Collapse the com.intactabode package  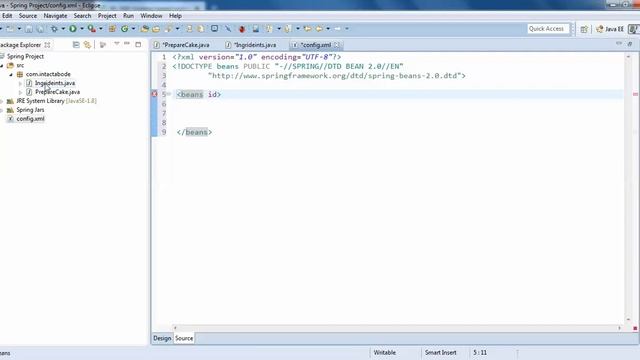coord(11,74)
